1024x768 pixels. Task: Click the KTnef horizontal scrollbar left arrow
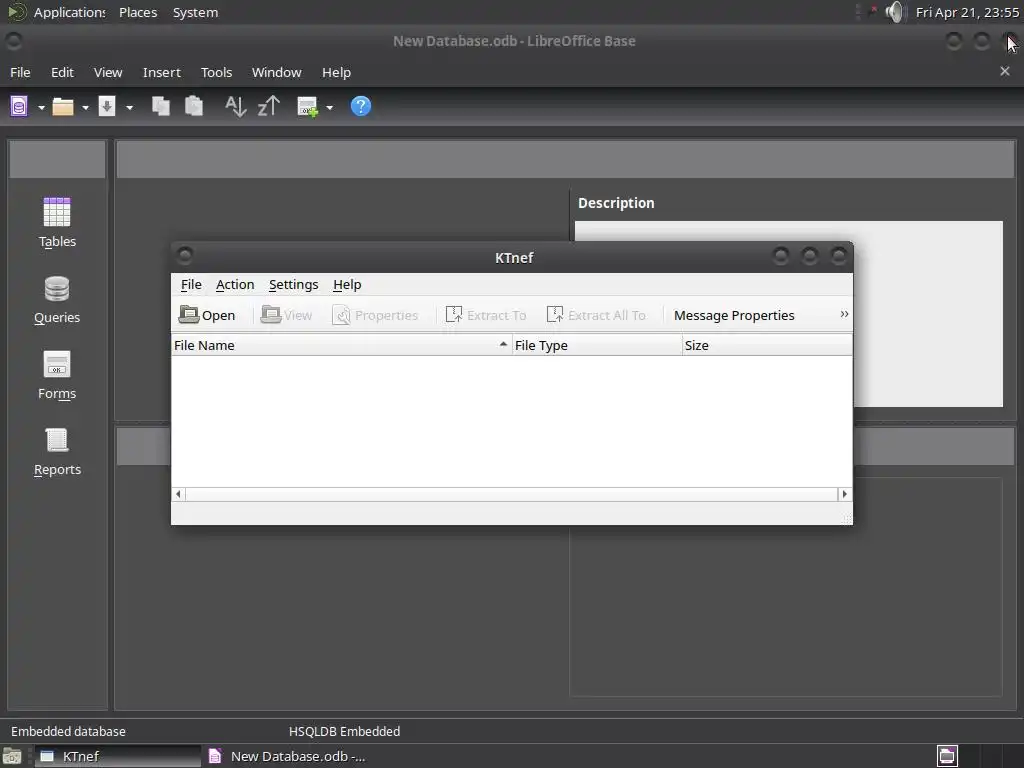tap(178, 494)
